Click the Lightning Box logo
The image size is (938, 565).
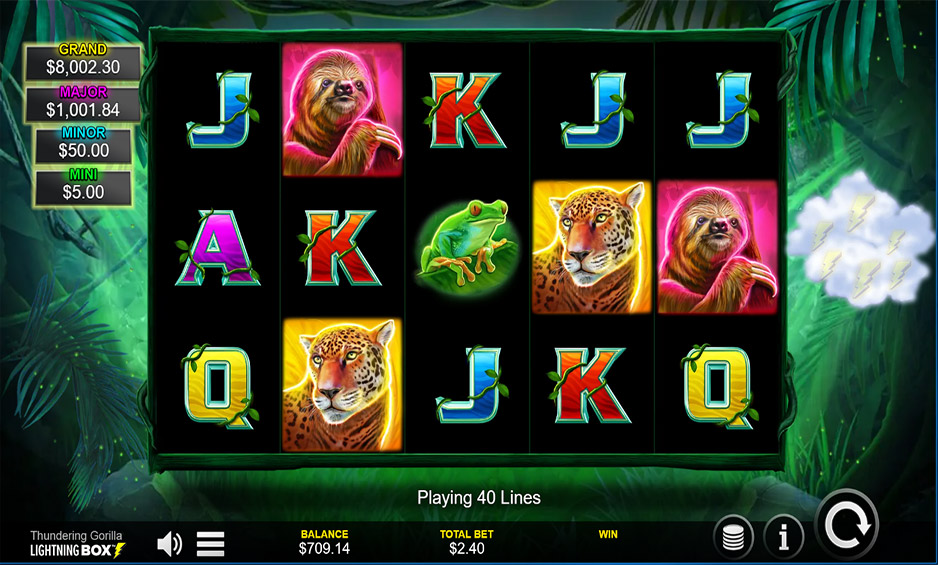[78, 549]
